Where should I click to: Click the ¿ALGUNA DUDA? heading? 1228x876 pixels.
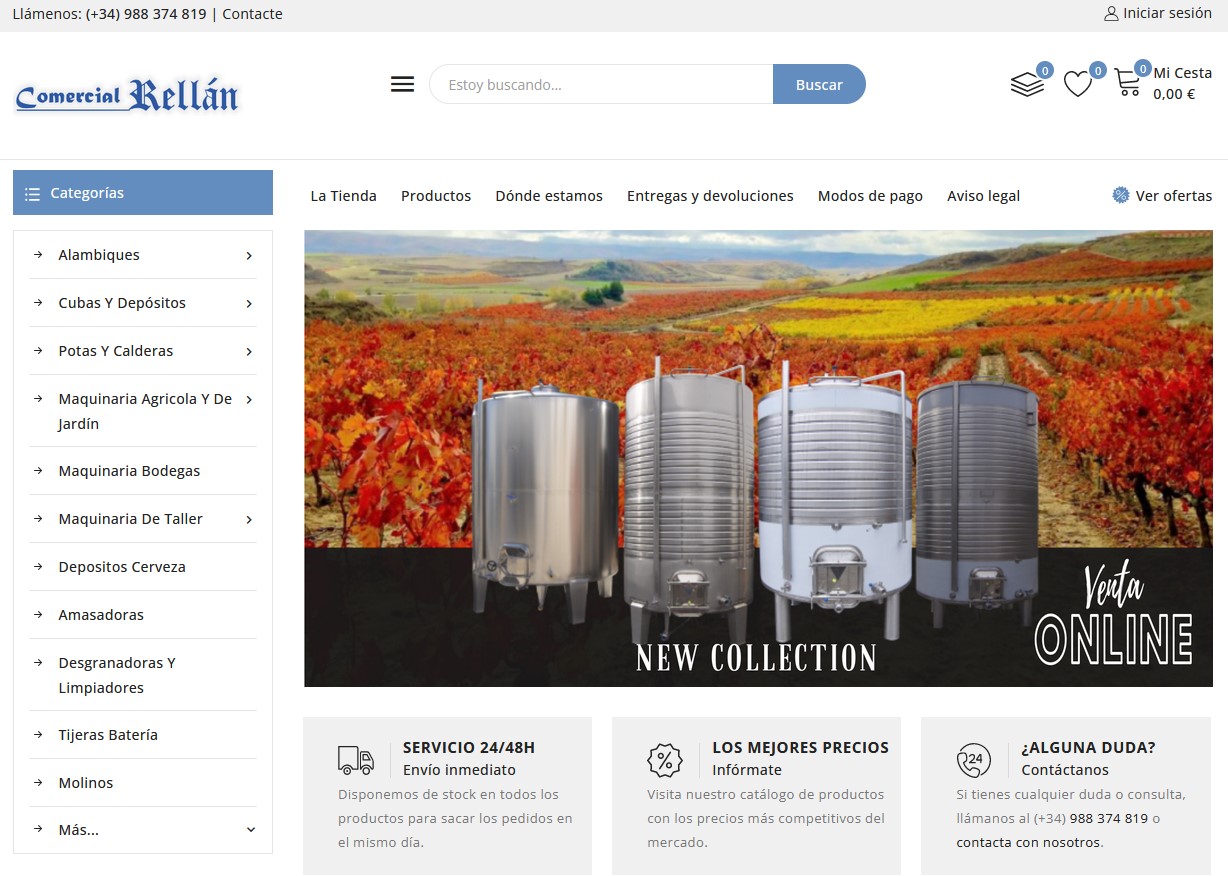1088,747
